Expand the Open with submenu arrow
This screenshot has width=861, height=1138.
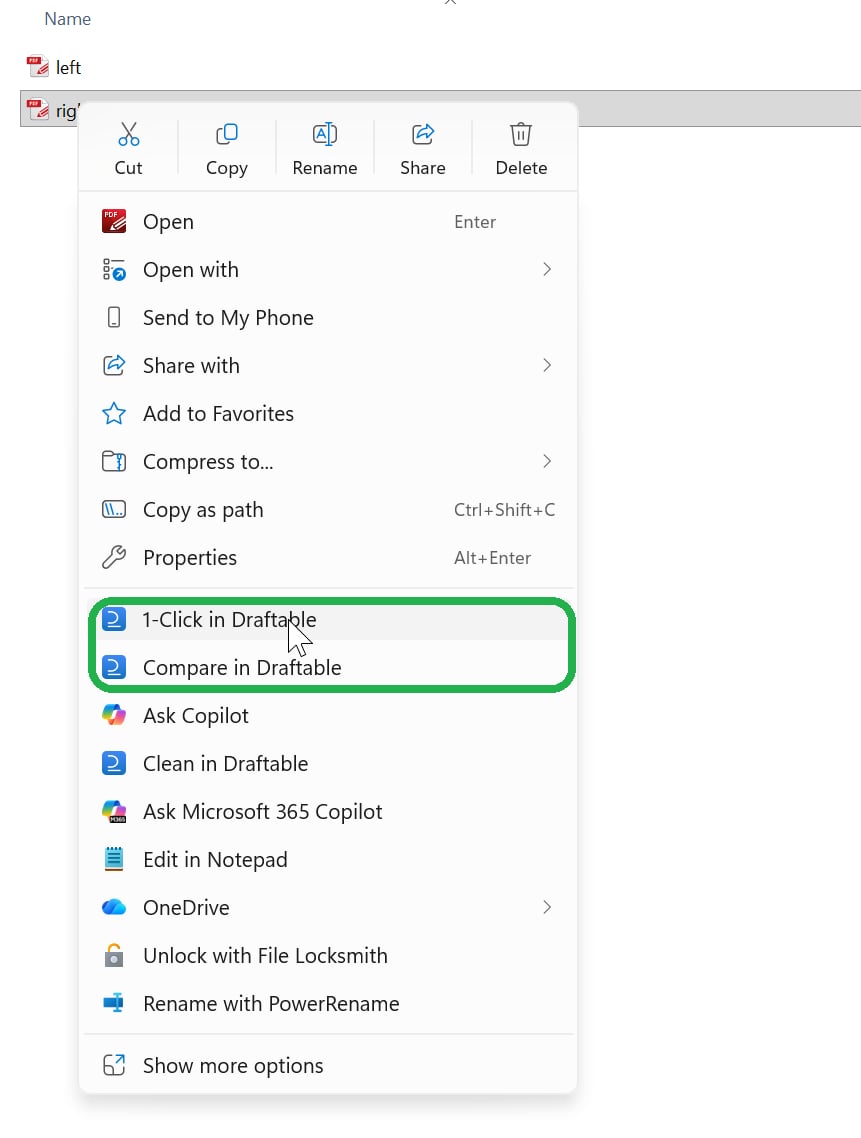pos(547,269)
